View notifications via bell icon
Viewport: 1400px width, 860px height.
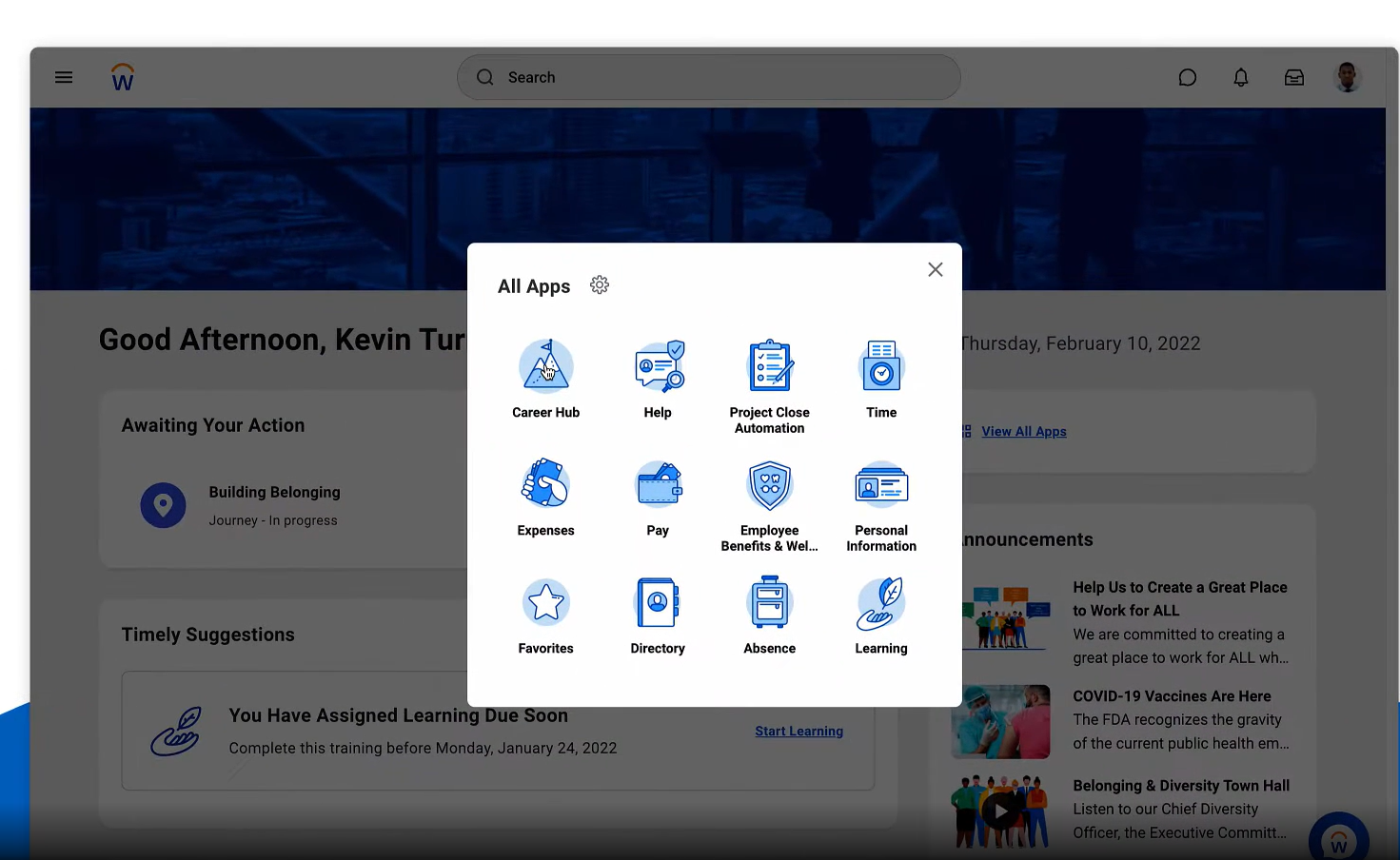[x=1241, y=78]
